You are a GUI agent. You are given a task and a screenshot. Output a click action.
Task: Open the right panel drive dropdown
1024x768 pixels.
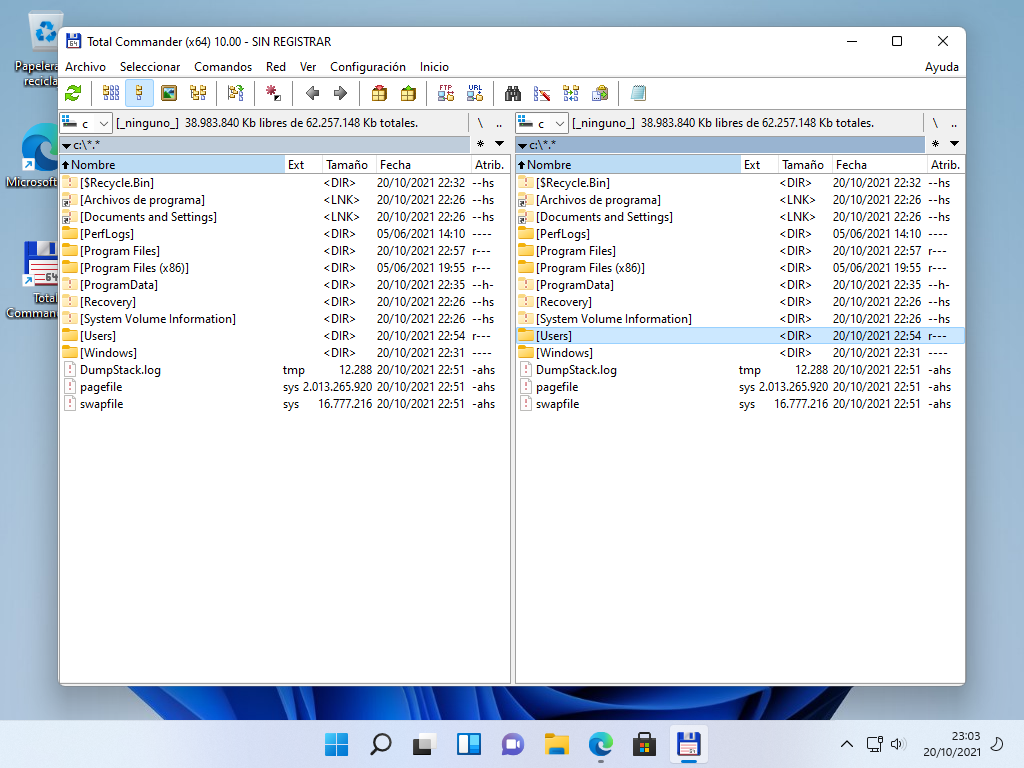coord(541,123)
